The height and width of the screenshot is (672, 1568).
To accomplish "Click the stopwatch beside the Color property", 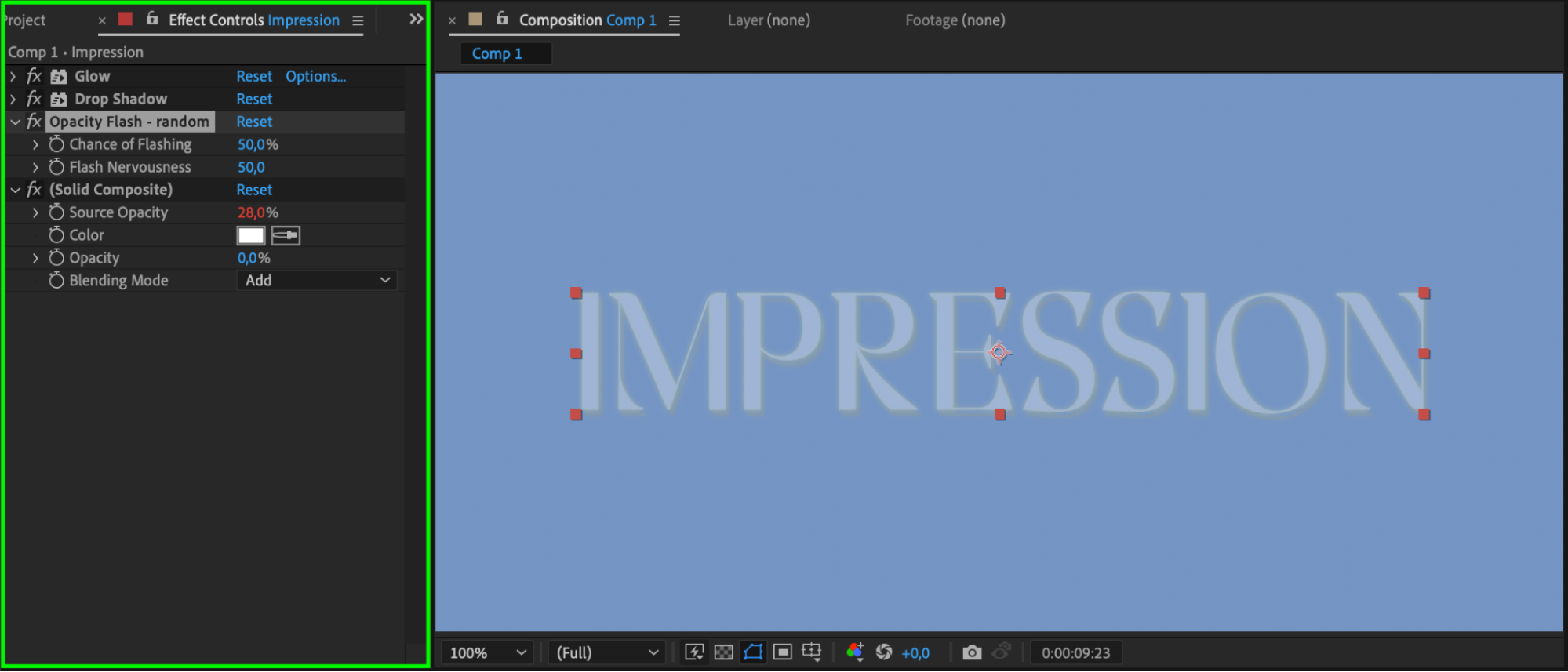I will point(56,235).
